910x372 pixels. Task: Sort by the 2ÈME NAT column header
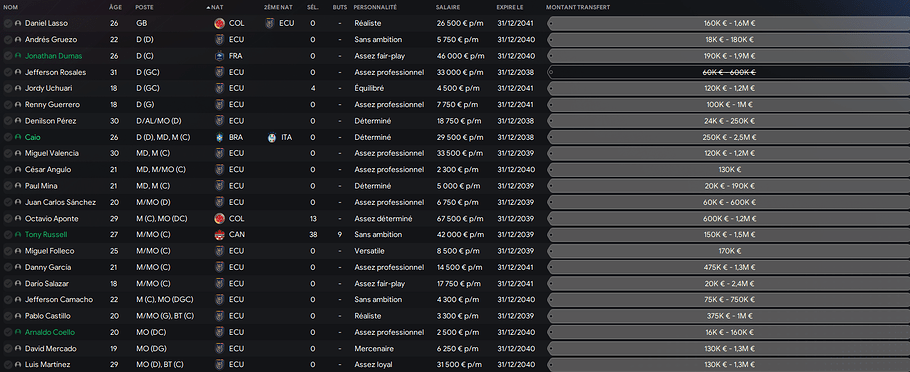point(278,8)
